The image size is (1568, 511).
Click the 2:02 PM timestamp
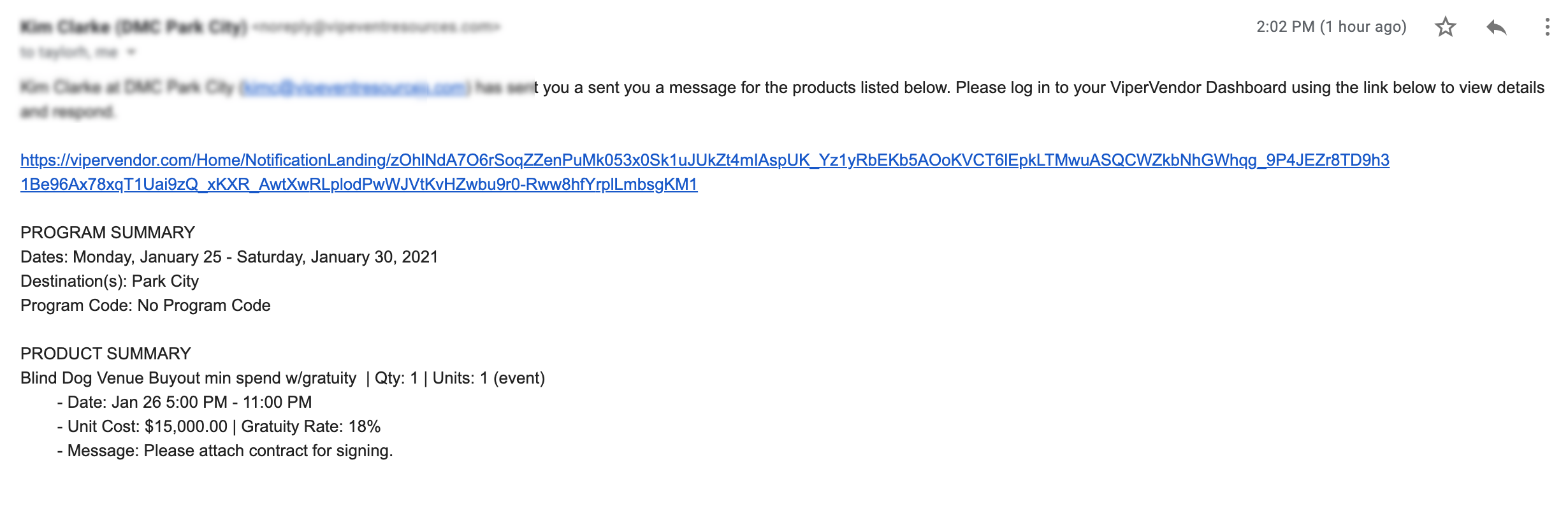pyautogui.click(x=1331, y=27)
